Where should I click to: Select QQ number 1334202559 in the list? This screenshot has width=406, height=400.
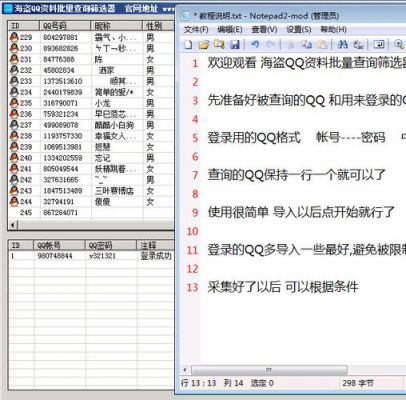click(x=63, y=158)
